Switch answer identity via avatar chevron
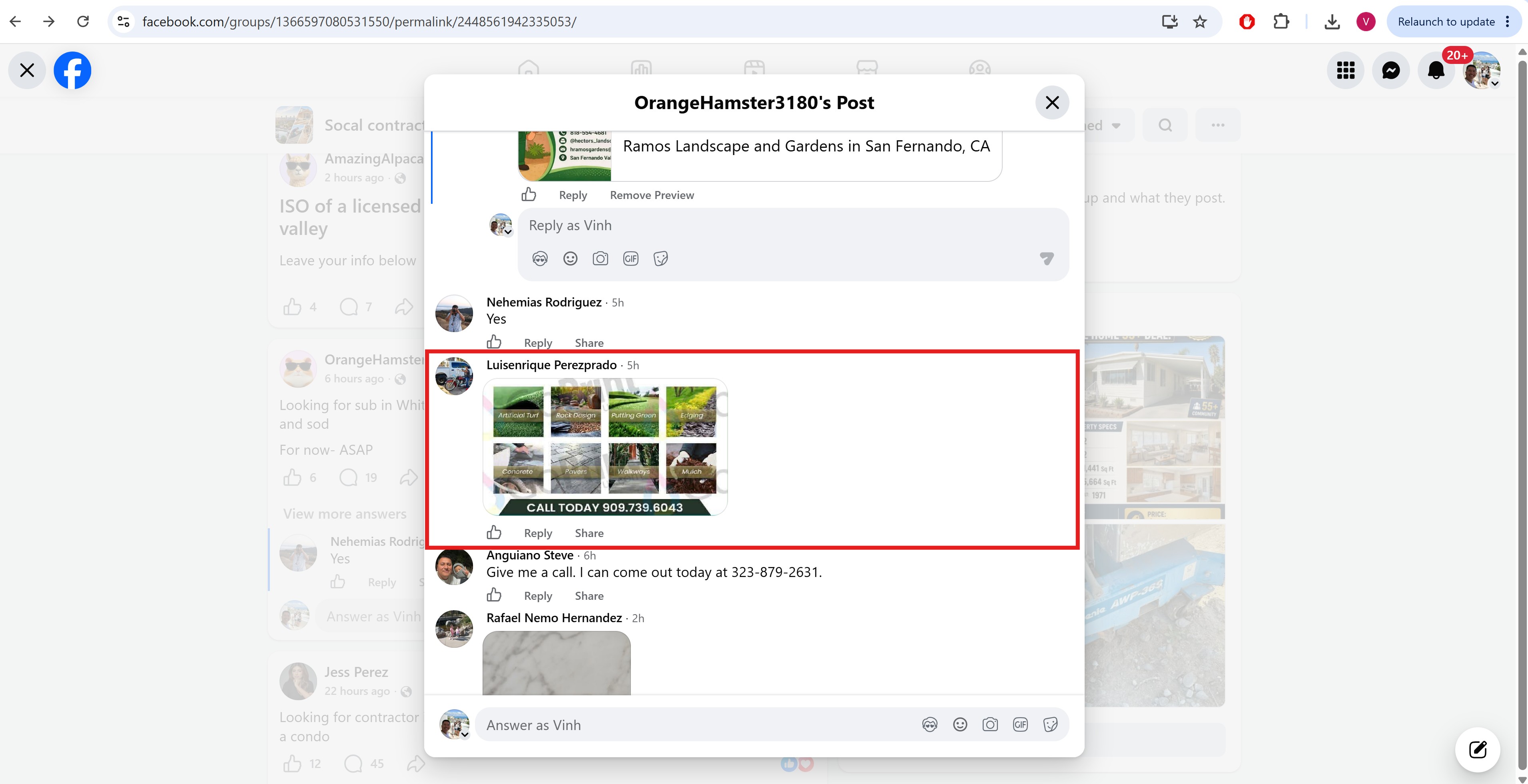The height and width of the screenshot is (784, 1528). point(455,725)
